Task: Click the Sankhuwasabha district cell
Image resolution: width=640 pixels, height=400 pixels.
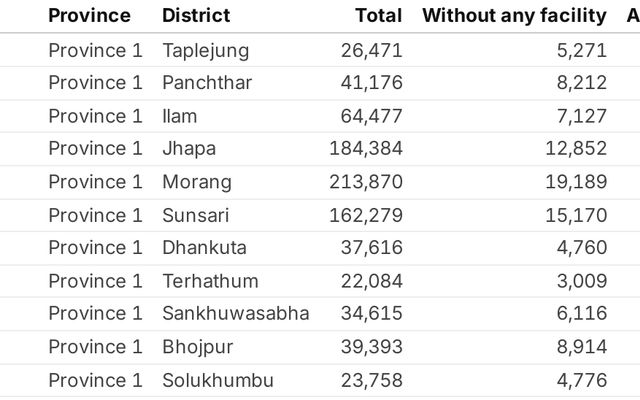Action: [x=235, y=314]
